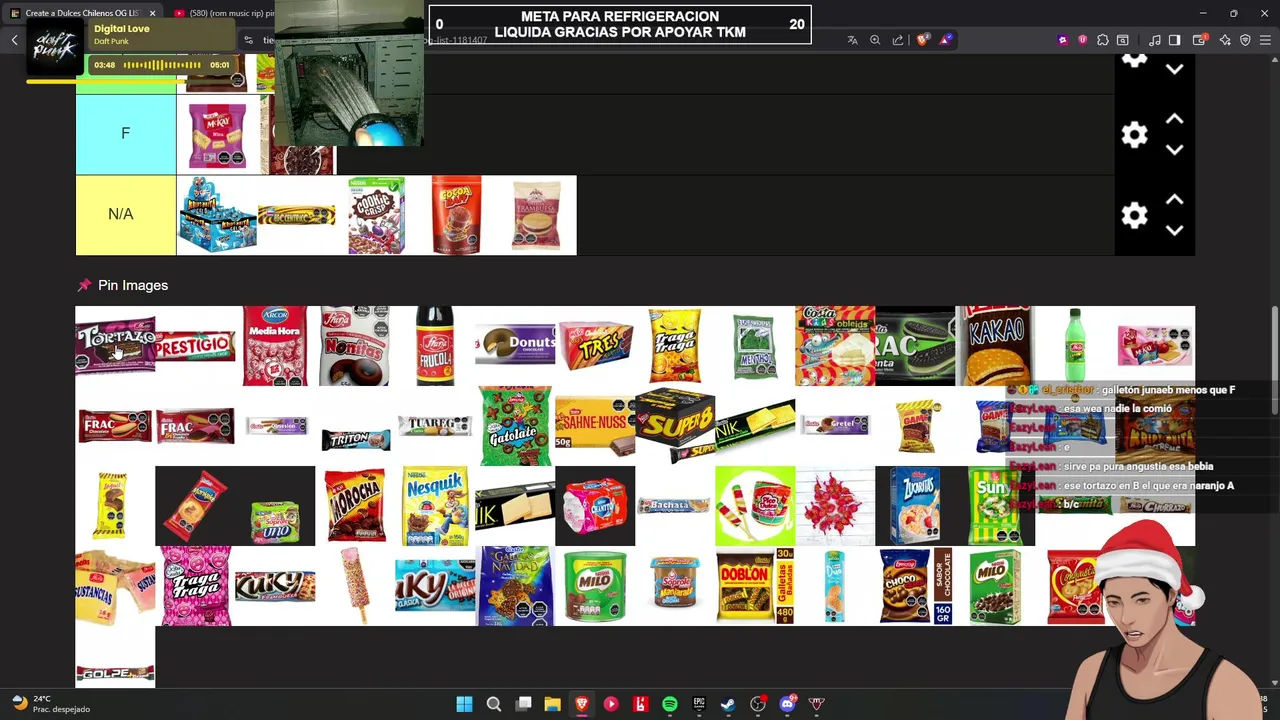Select the F tier label
Image resolution: width=1280 pixels, height=720 pixels.
point(126,134)
